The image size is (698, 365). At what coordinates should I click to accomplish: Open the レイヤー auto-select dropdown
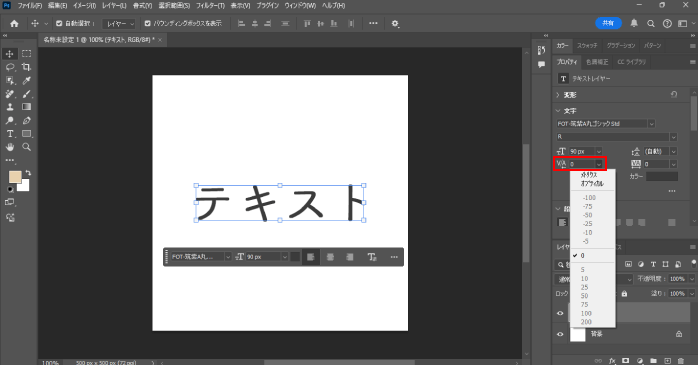tap(118, 24)
